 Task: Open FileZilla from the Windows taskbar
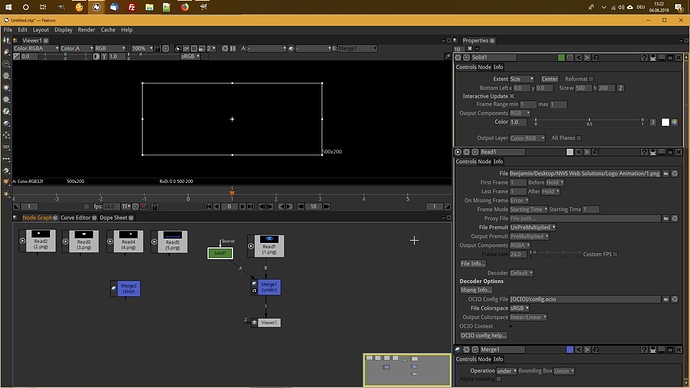click(132, 7)
